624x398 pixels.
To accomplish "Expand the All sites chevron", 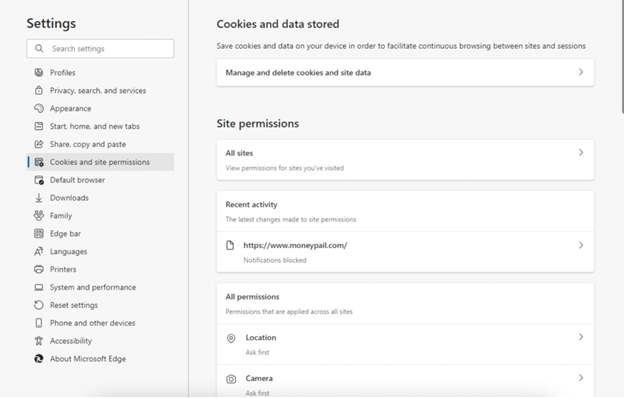I will coord(581,152).
